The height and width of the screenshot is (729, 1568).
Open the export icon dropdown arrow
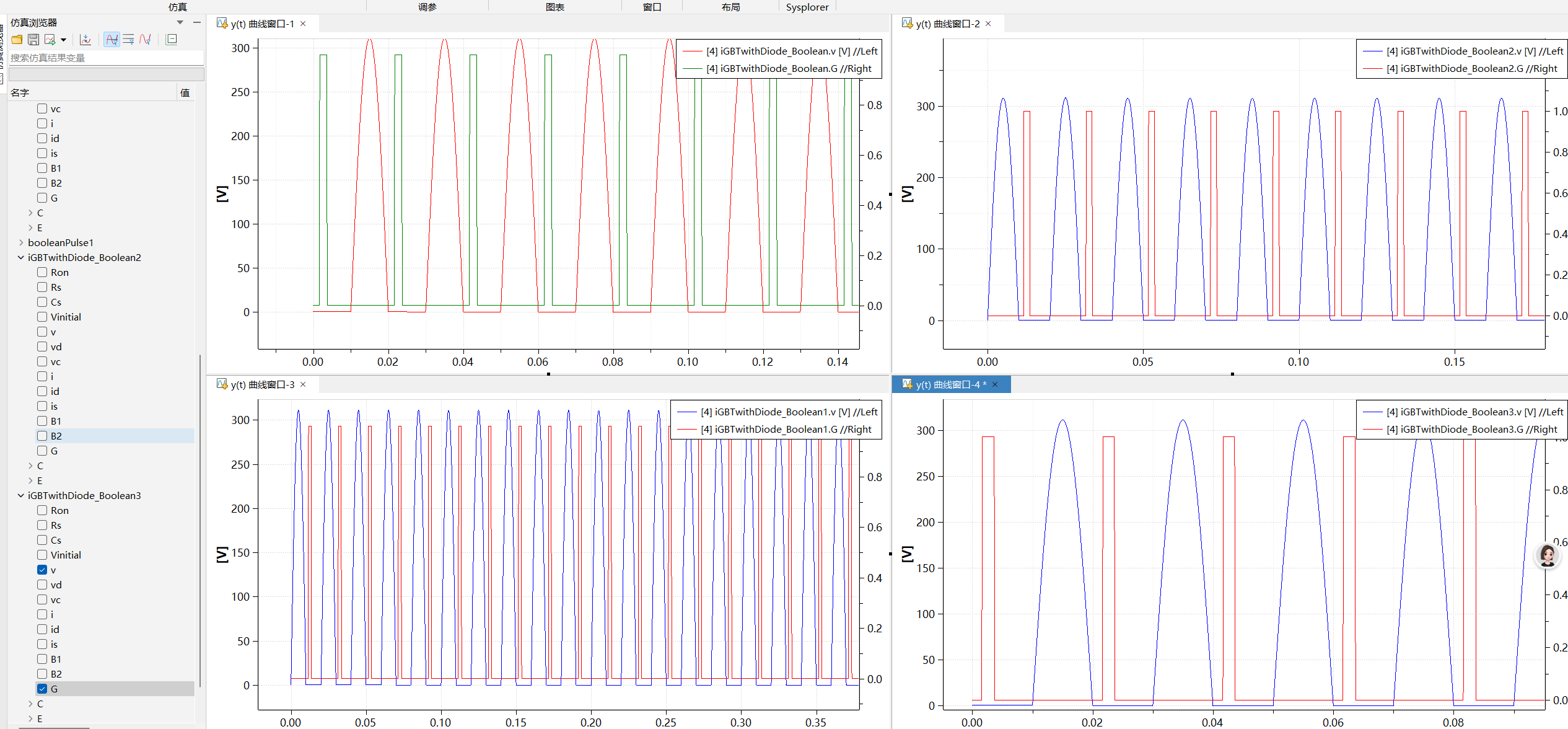[63, 40]
